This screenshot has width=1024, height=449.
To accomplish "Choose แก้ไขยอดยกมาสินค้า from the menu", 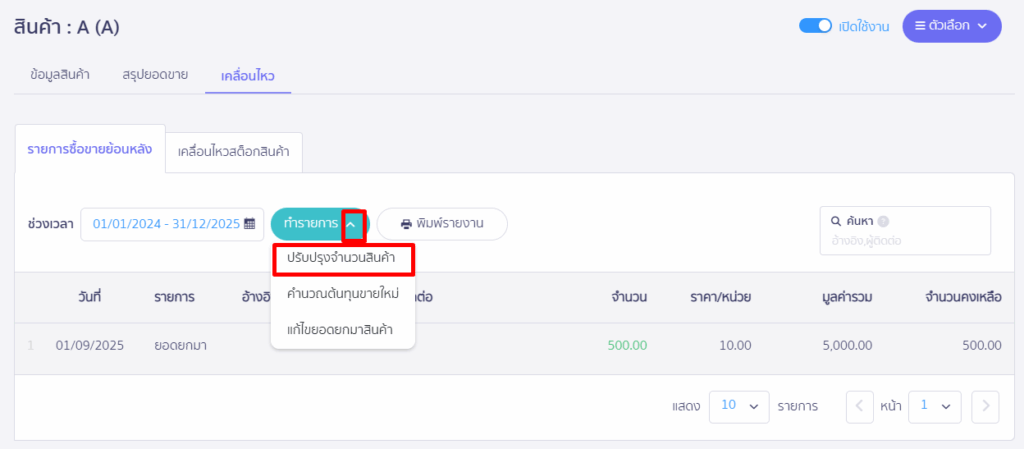I will coord(340,329).
